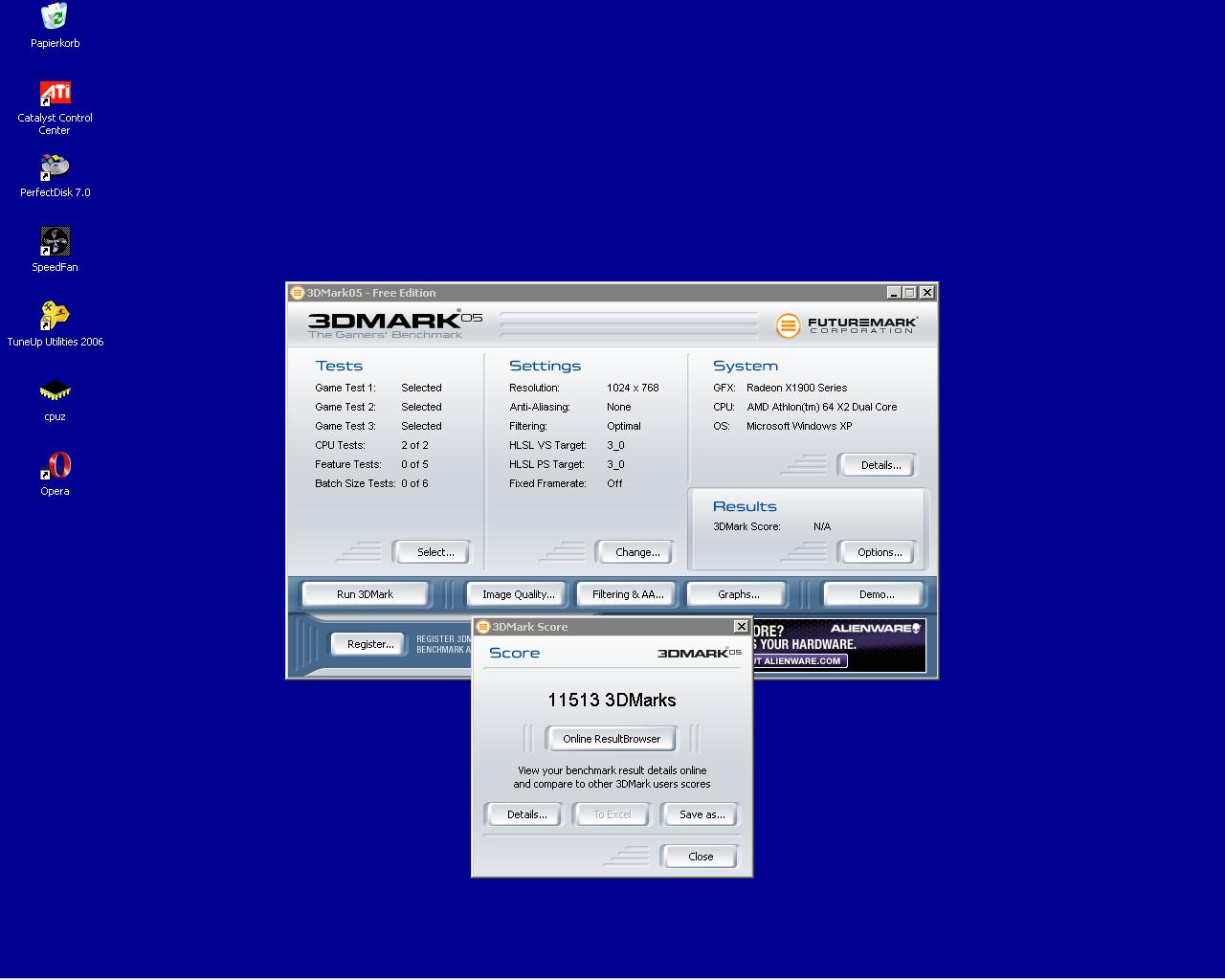Click AMD Athlon(tm) 64 X2 Dual Core text
This screenshot has width=1225, height=980.
[821, 407]
